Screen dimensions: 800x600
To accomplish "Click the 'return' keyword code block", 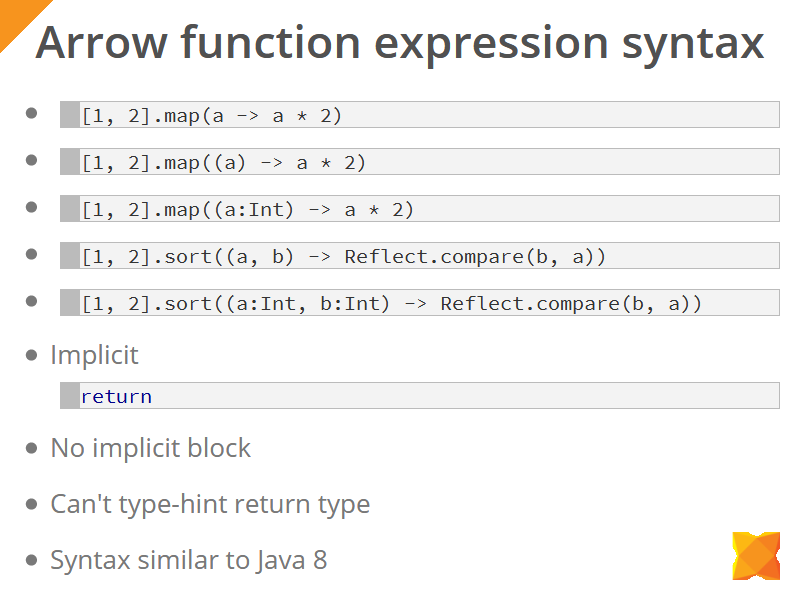I will point(116,396).
